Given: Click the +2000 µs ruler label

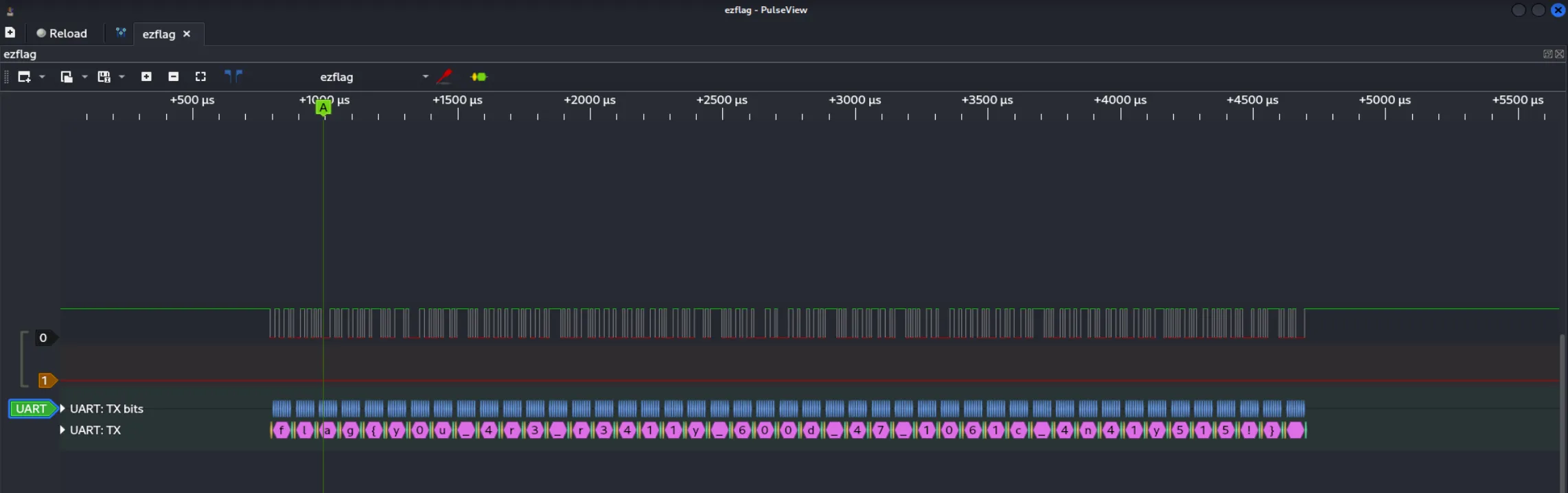Looking at the screenshot, I should (590, 100).
